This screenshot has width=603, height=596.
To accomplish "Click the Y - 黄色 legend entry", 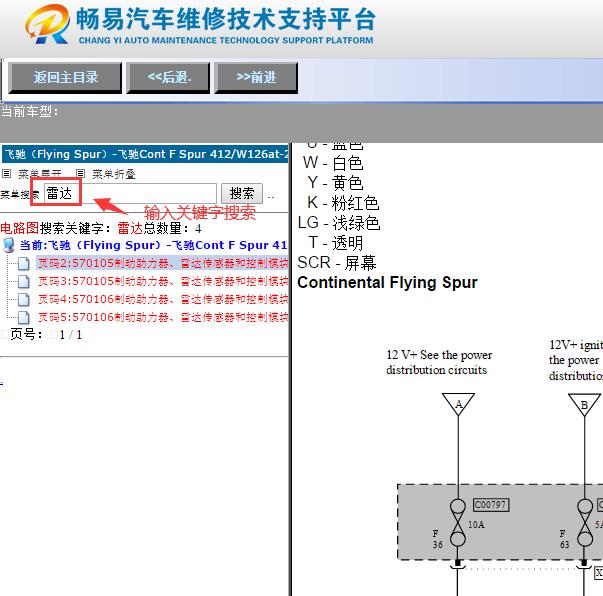I will point(335,183).
